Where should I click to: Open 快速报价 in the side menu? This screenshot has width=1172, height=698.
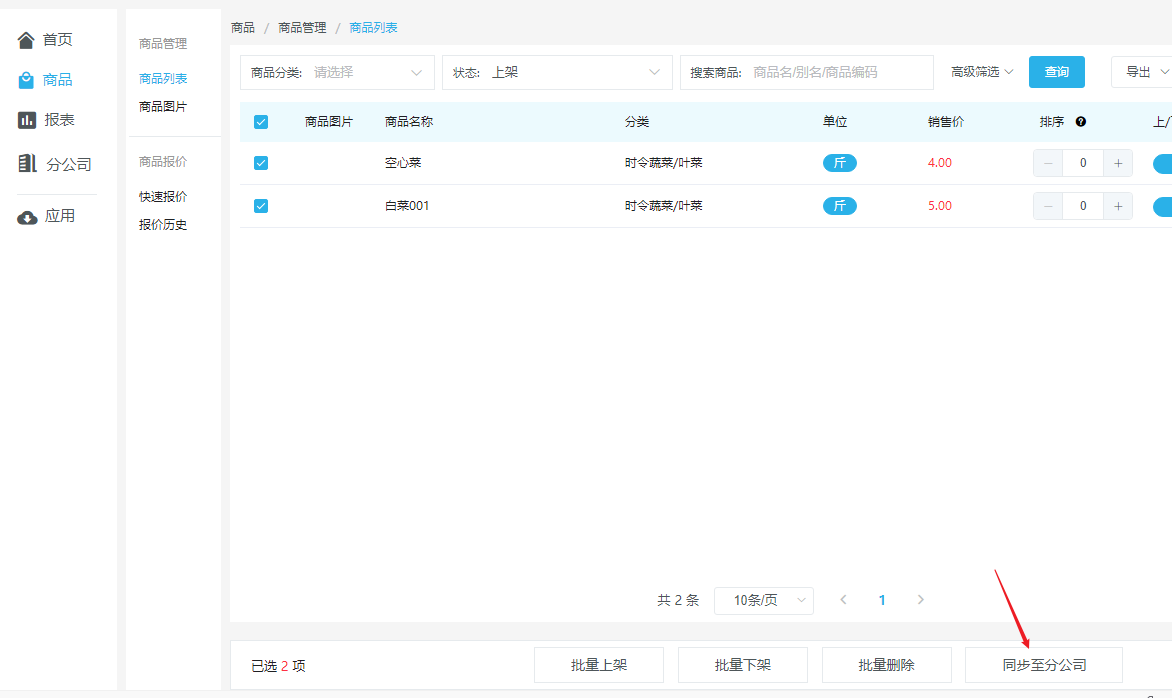coord(163,197)
